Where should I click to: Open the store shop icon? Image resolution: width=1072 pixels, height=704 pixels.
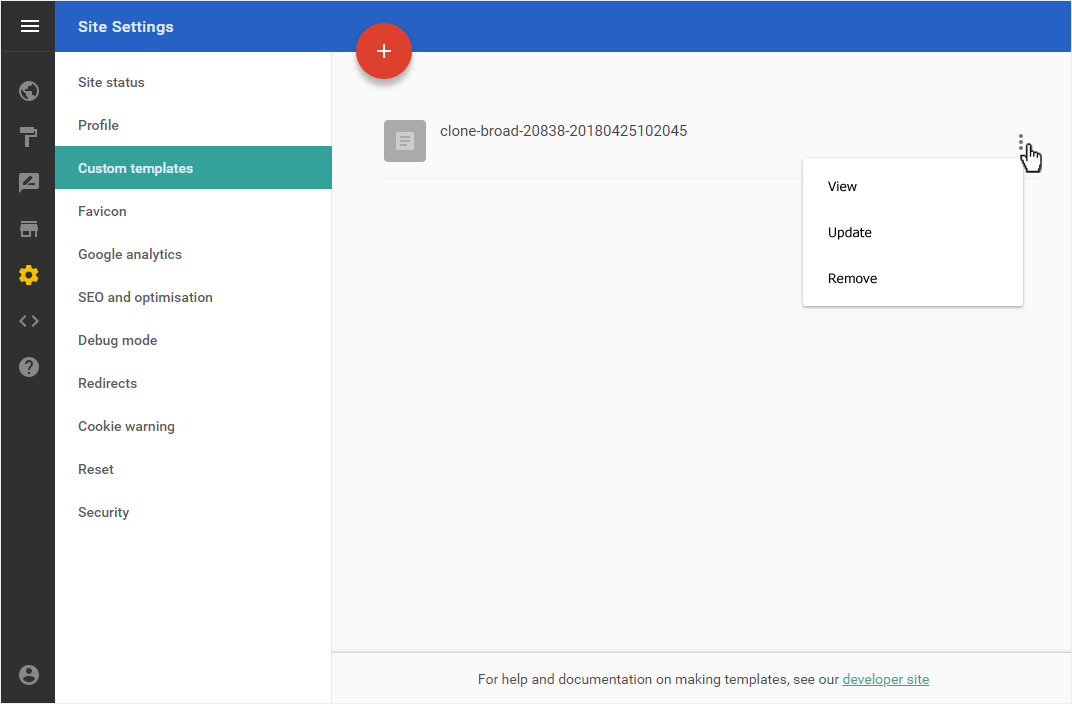point(29,229)
